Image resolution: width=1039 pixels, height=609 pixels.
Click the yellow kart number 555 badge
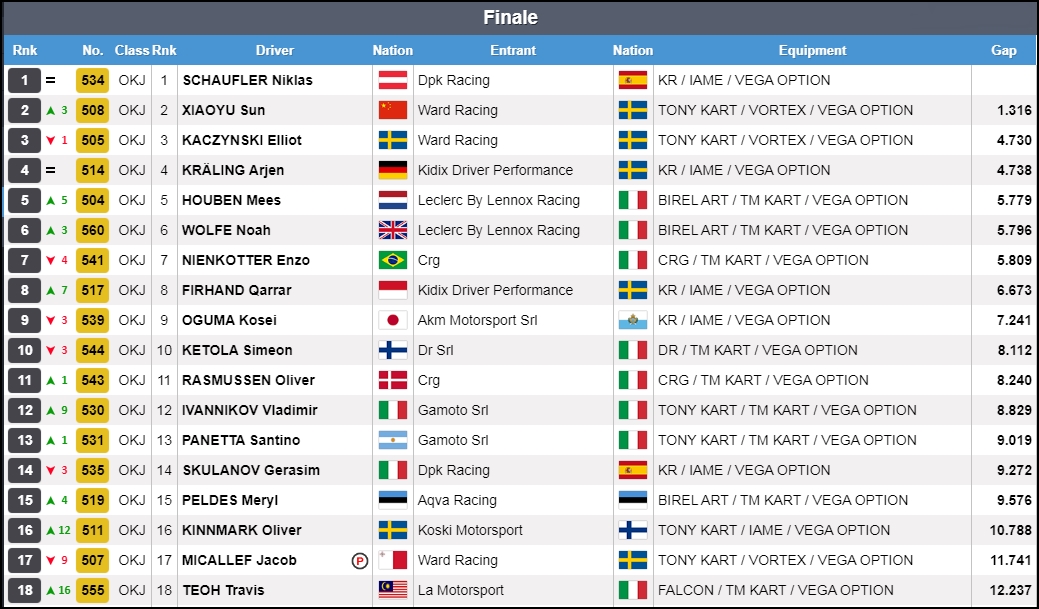click(x=93, y=590)
